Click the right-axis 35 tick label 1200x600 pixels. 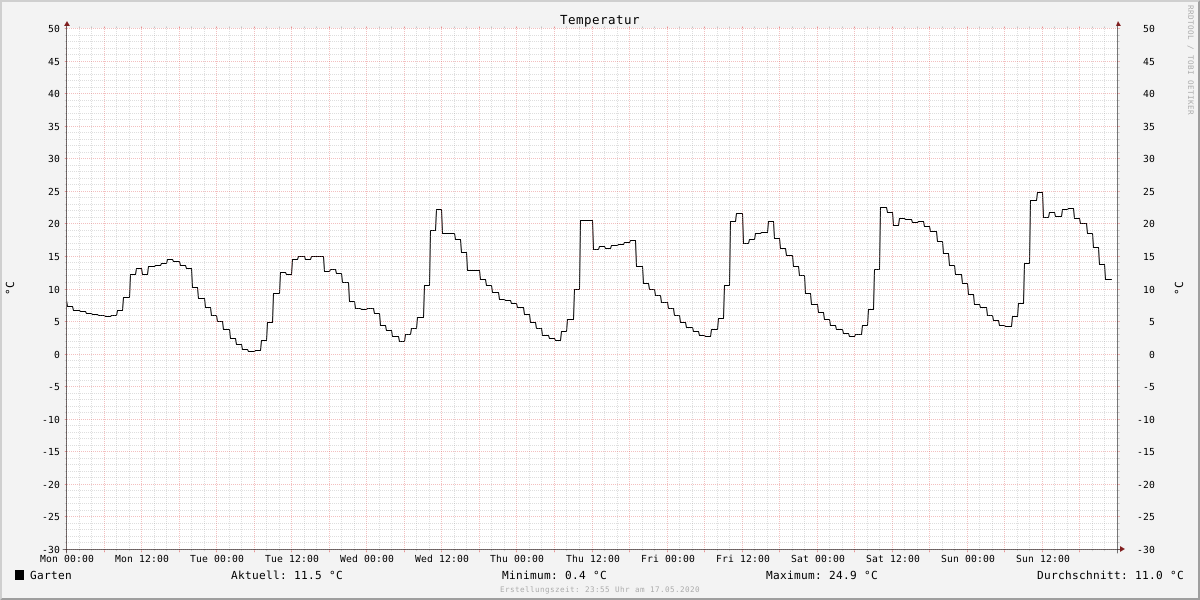point(1148,127)
